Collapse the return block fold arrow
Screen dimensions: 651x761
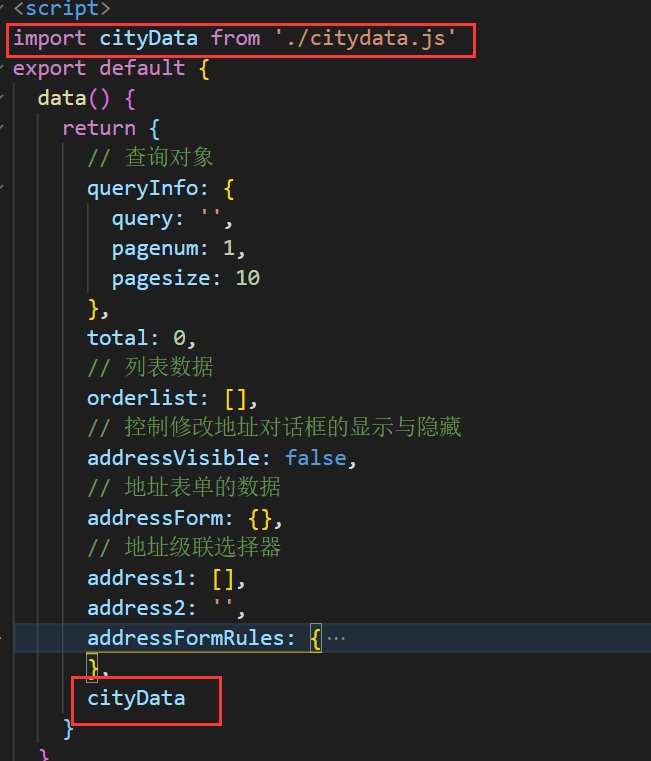tap(3, 128)
